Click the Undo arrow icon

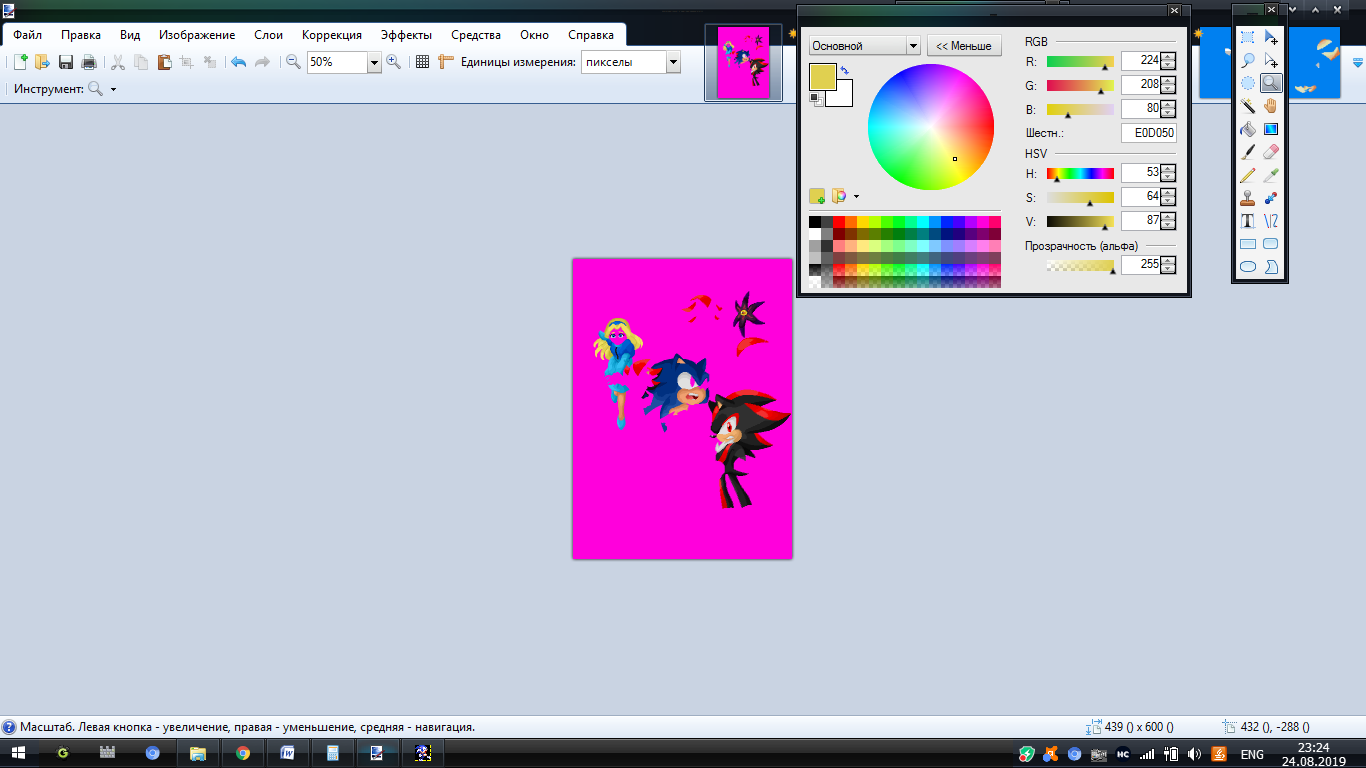coord(238,62)
